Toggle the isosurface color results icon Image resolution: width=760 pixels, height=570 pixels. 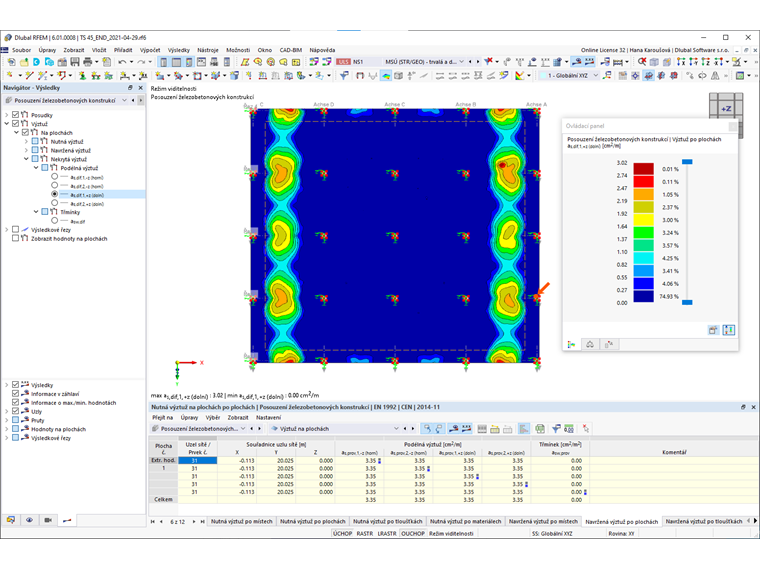pyautogui.click(x=386, y=76)
